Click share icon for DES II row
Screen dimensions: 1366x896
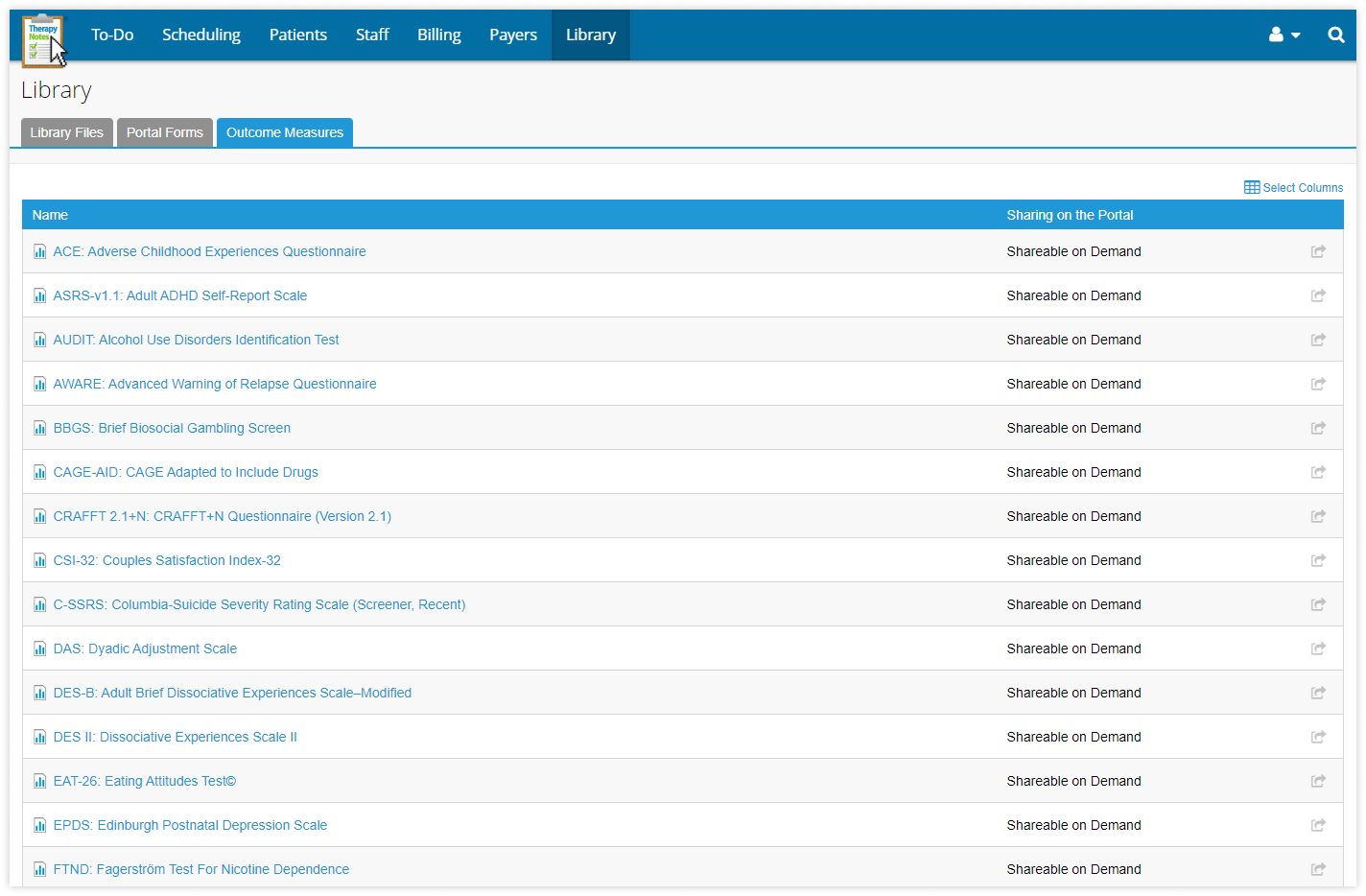click(1318, 737)
